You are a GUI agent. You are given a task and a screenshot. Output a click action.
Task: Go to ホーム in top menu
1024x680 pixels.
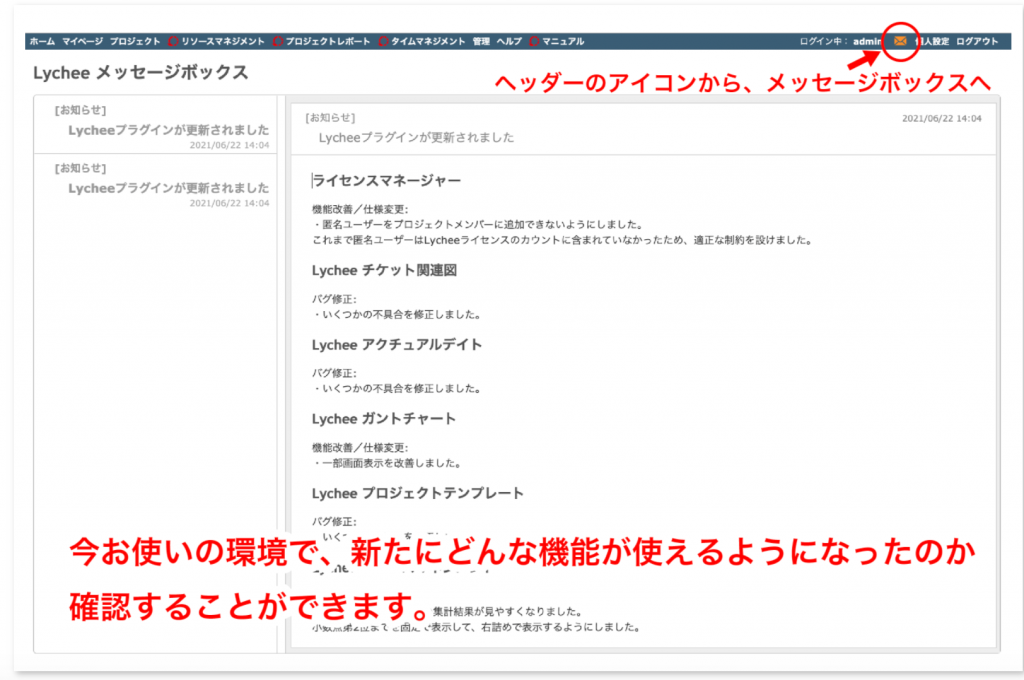(x=42, y=41)
